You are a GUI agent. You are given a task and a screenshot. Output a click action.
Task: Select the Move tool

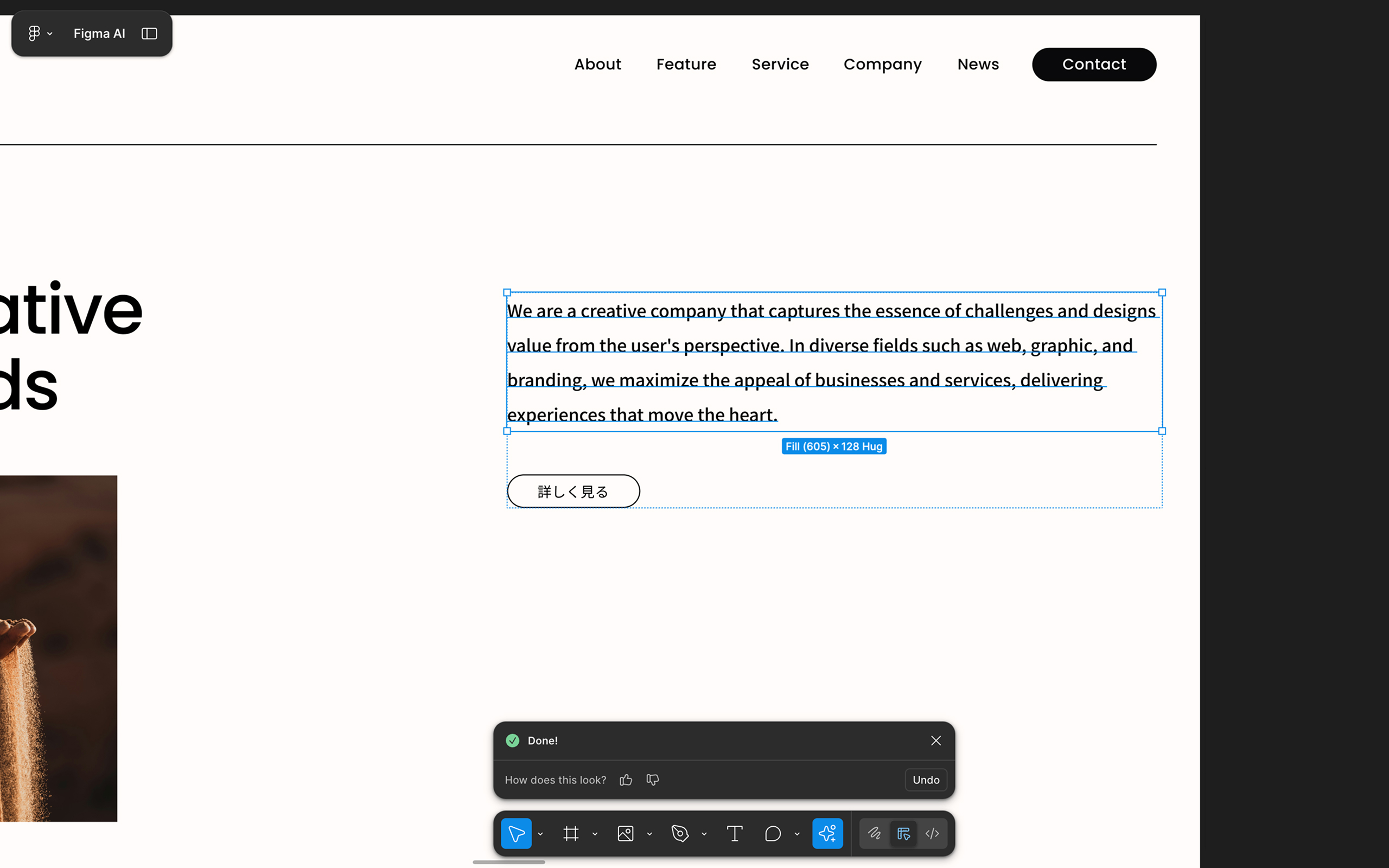tap(516, 833)
